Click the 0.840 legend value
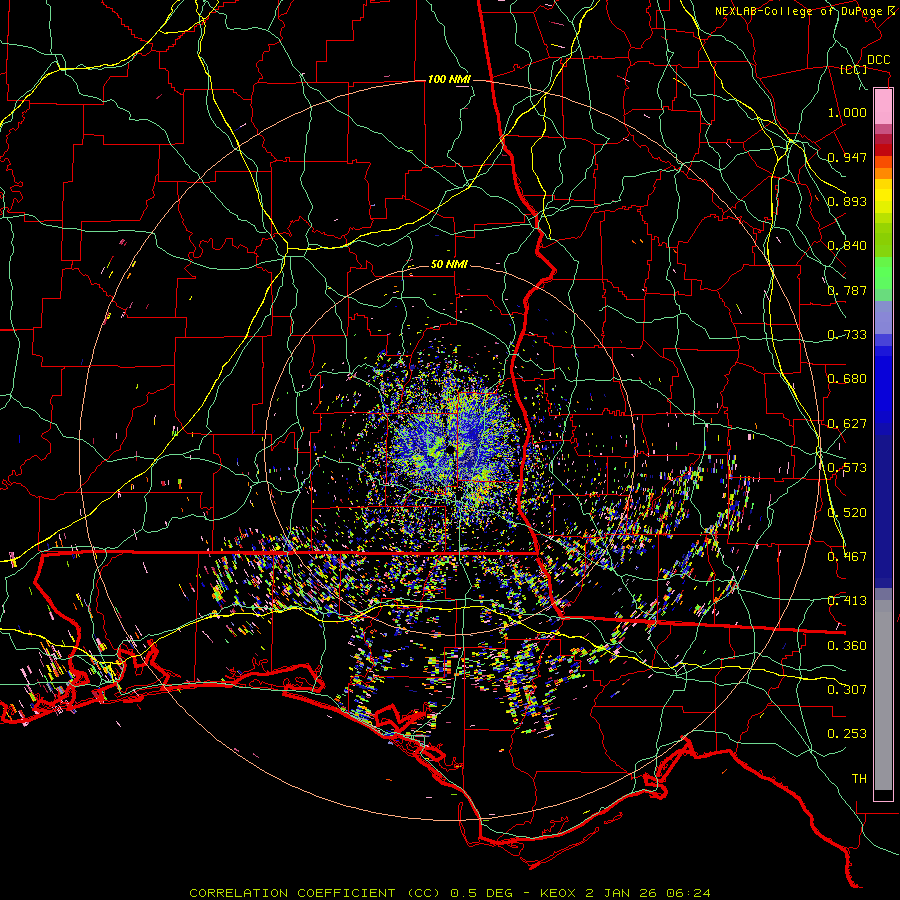The height and width of the screenshot is (900, 900). pos(847,246)
